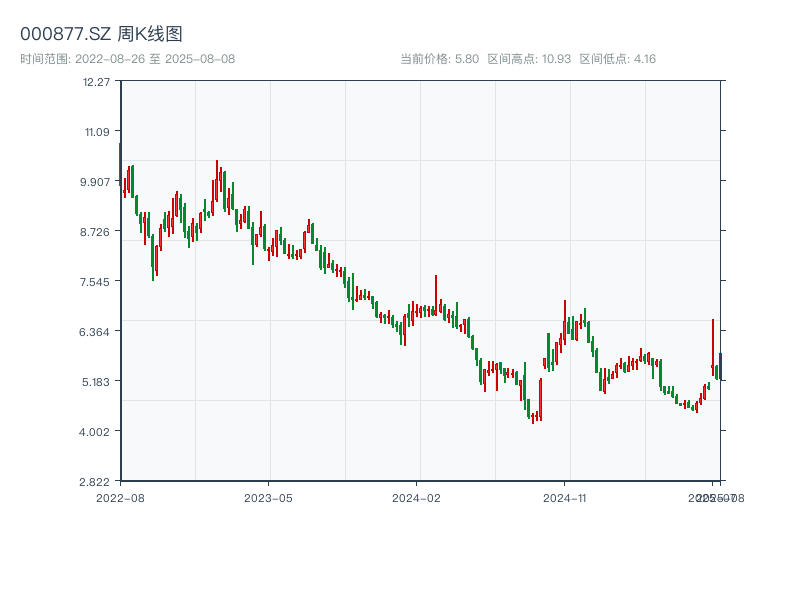This screenshot has height=600, width=800.
Task: Click the 8.726 y-axis tick label
Action: coord(96,231)
